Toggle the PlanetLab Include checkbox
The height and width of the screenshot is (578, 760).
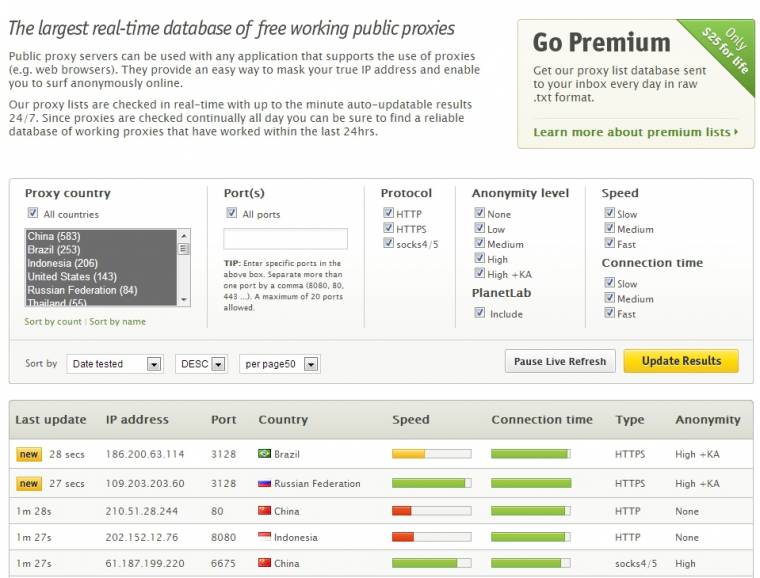(479, 312)
